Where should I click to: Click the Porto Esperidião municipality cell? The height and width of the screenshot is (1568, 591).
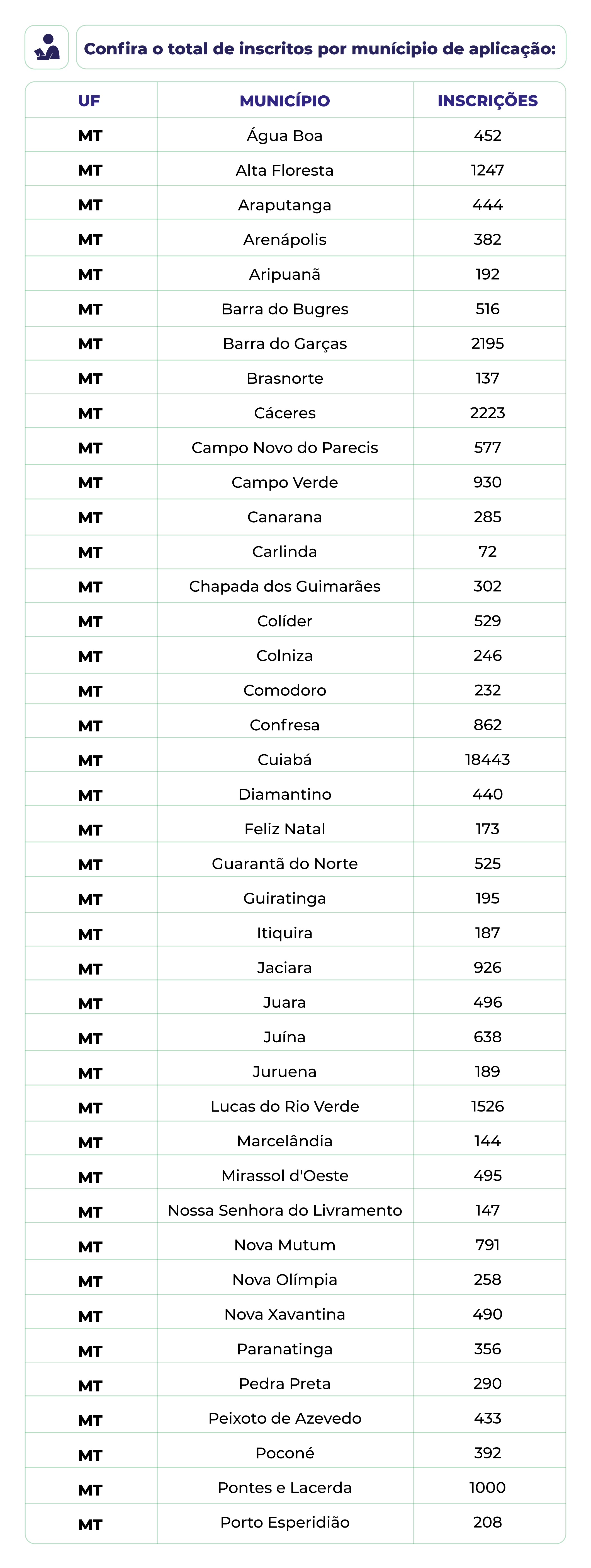(284, 1522)
